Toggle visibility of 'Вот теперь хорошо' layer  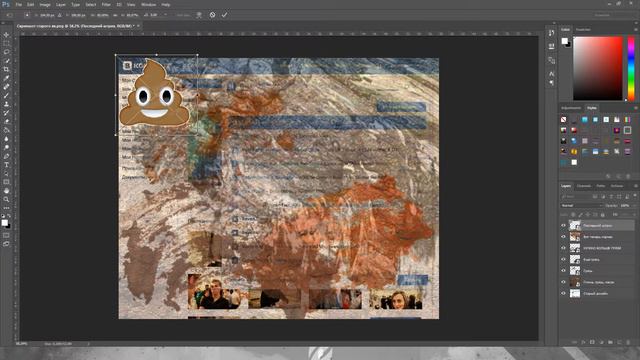(564, 237)
